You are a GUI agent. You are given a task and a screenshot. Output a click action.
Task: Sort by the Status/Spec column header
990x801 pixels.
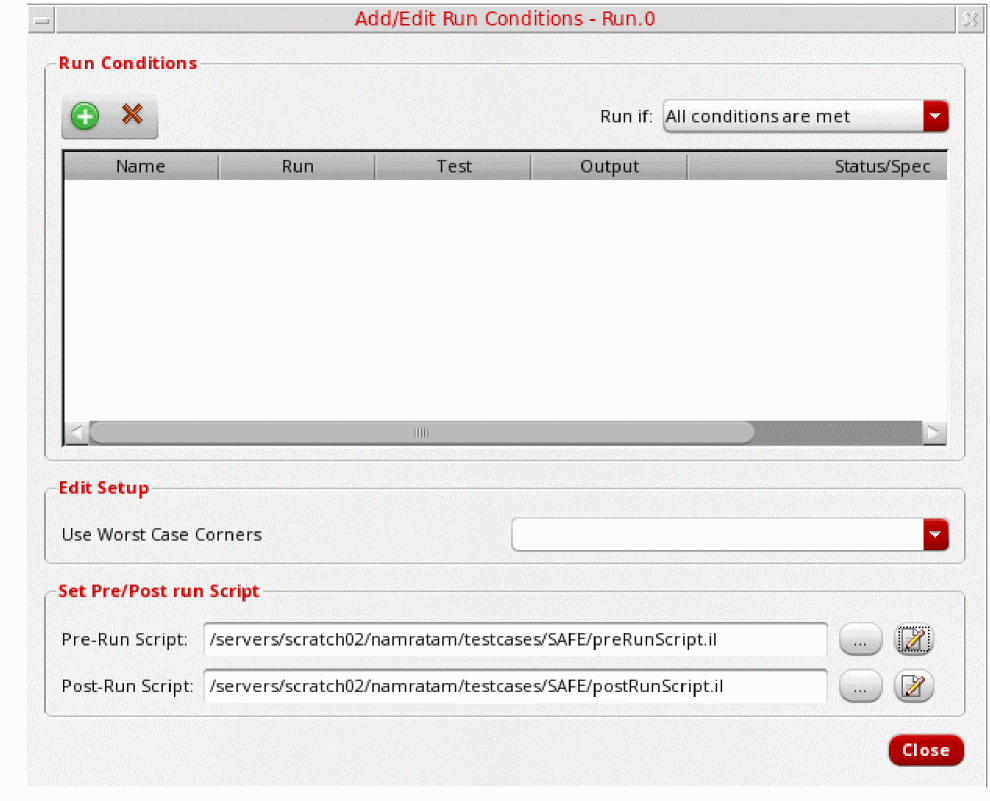(818, 167)
